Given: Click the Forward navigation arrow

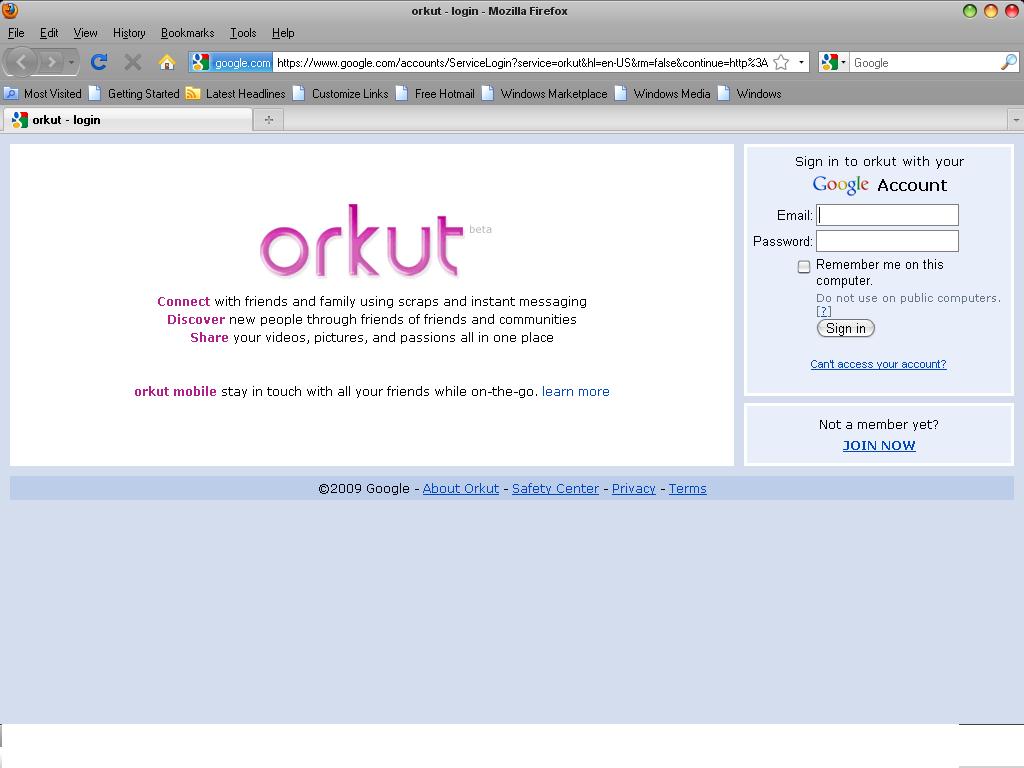Looking at the screenshot, I should [51, 63].
